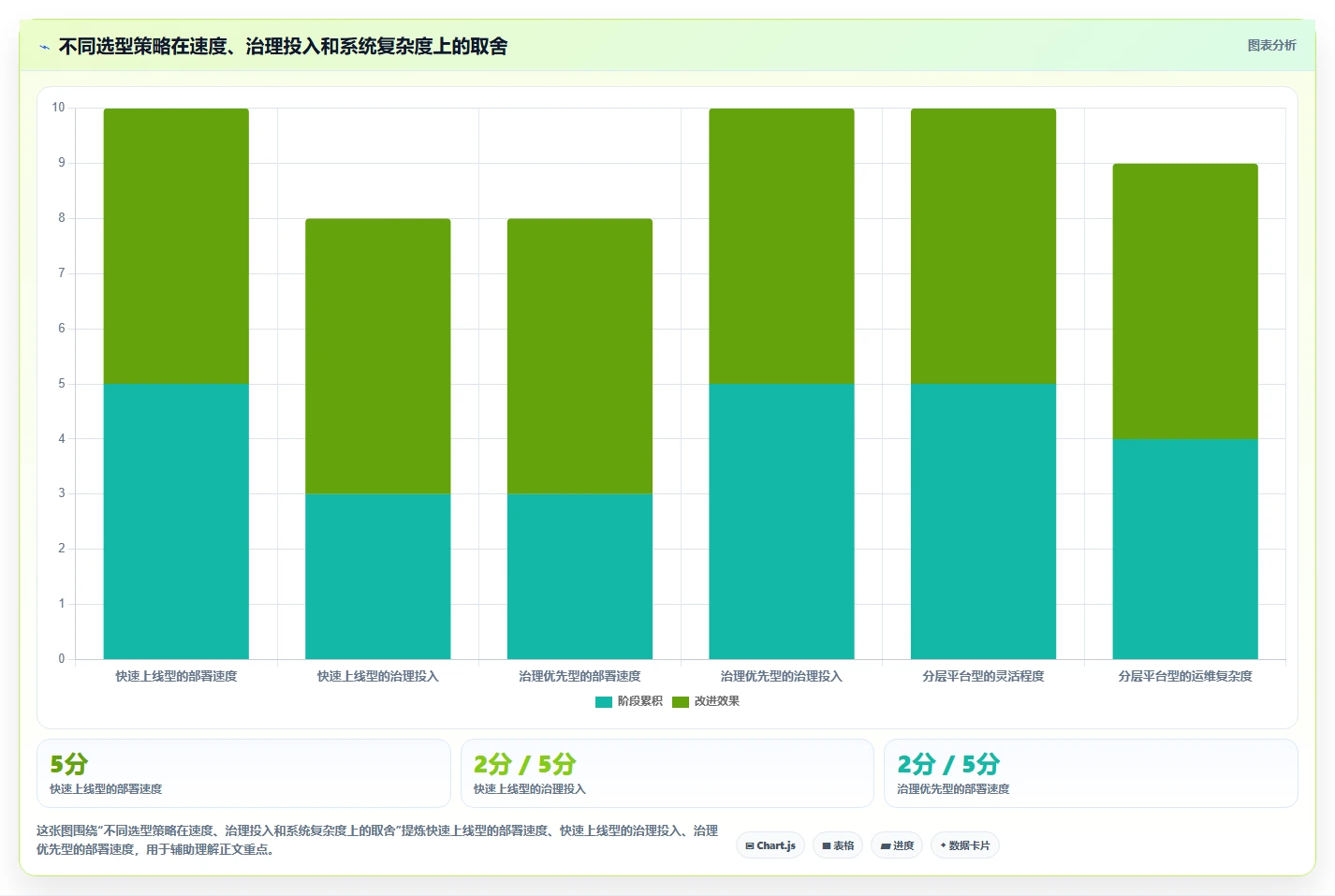Click the teal segment of 快速上线型的治理投入 bar
The image size is (1335, 896).
[378, 576]
